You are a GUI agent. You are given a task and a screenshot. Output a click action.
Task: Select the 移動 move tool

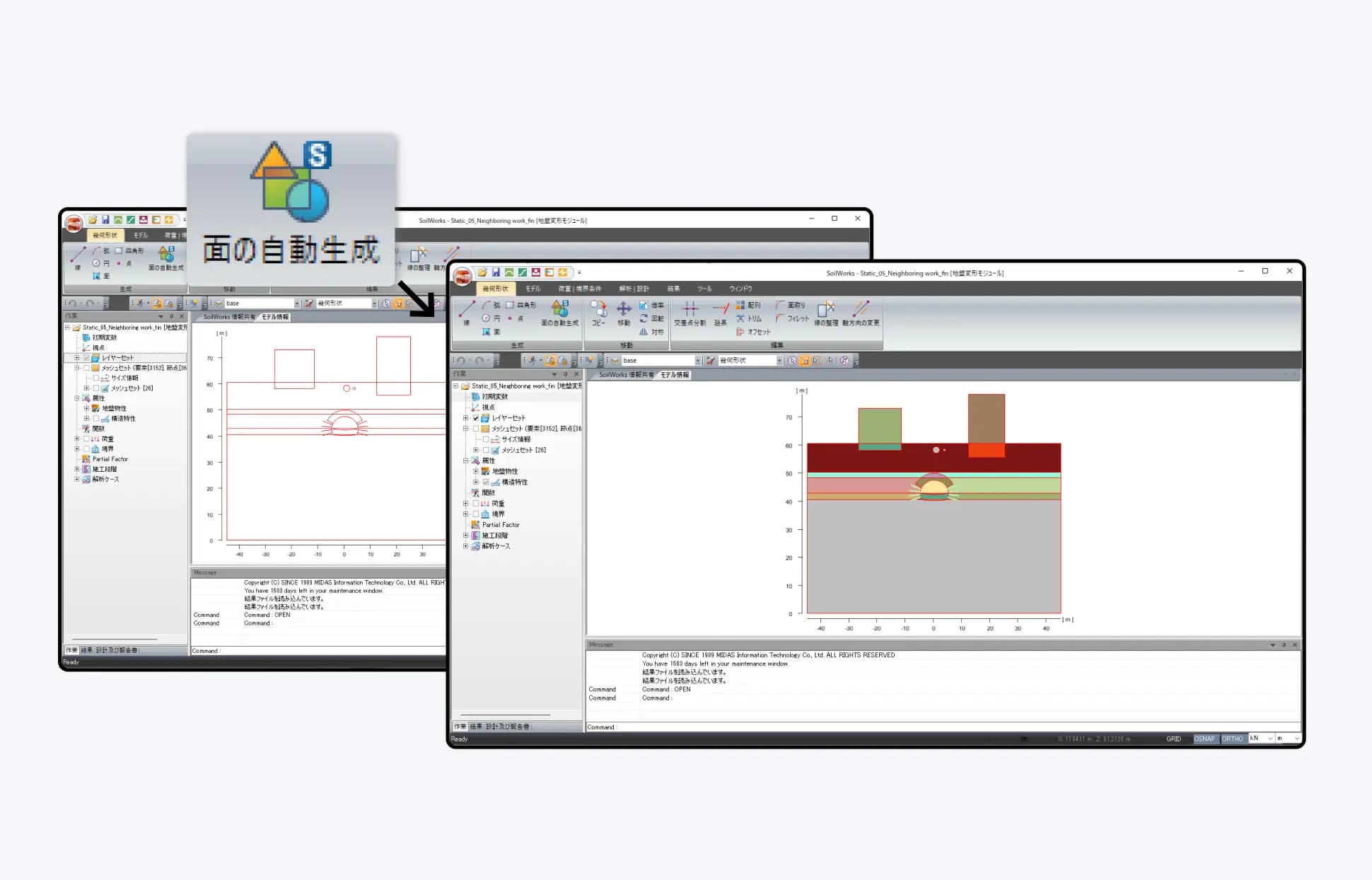[x=624, y=313]
